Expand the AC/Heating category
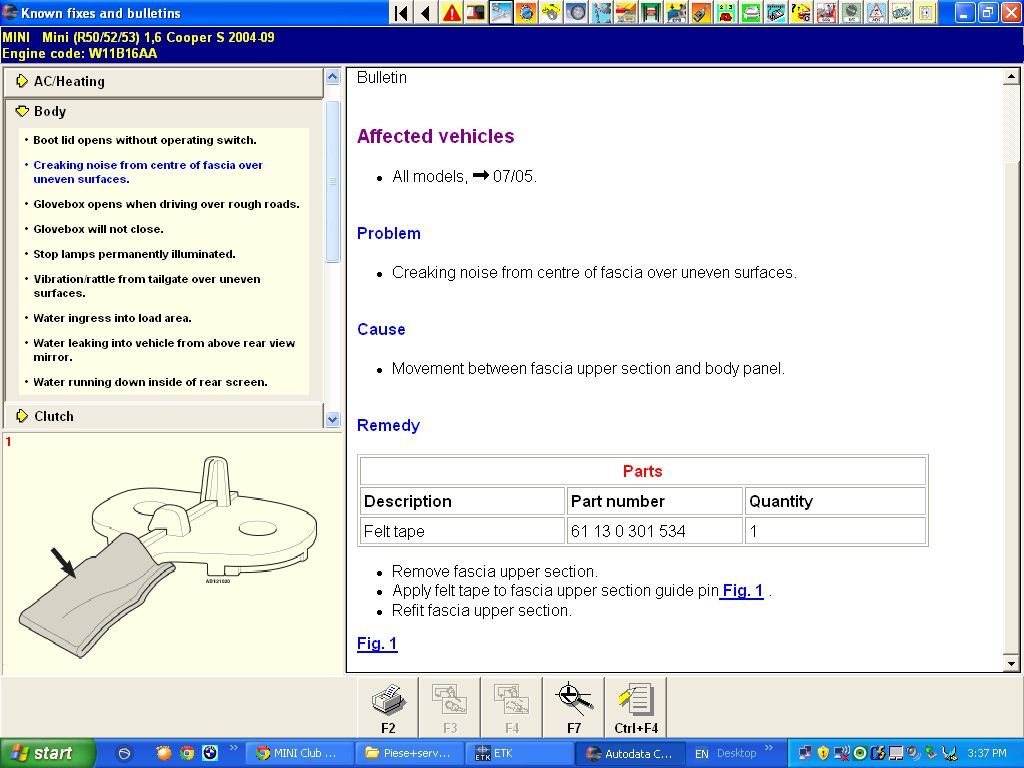This screenshot has height=768, width=1024. point(69,81)
